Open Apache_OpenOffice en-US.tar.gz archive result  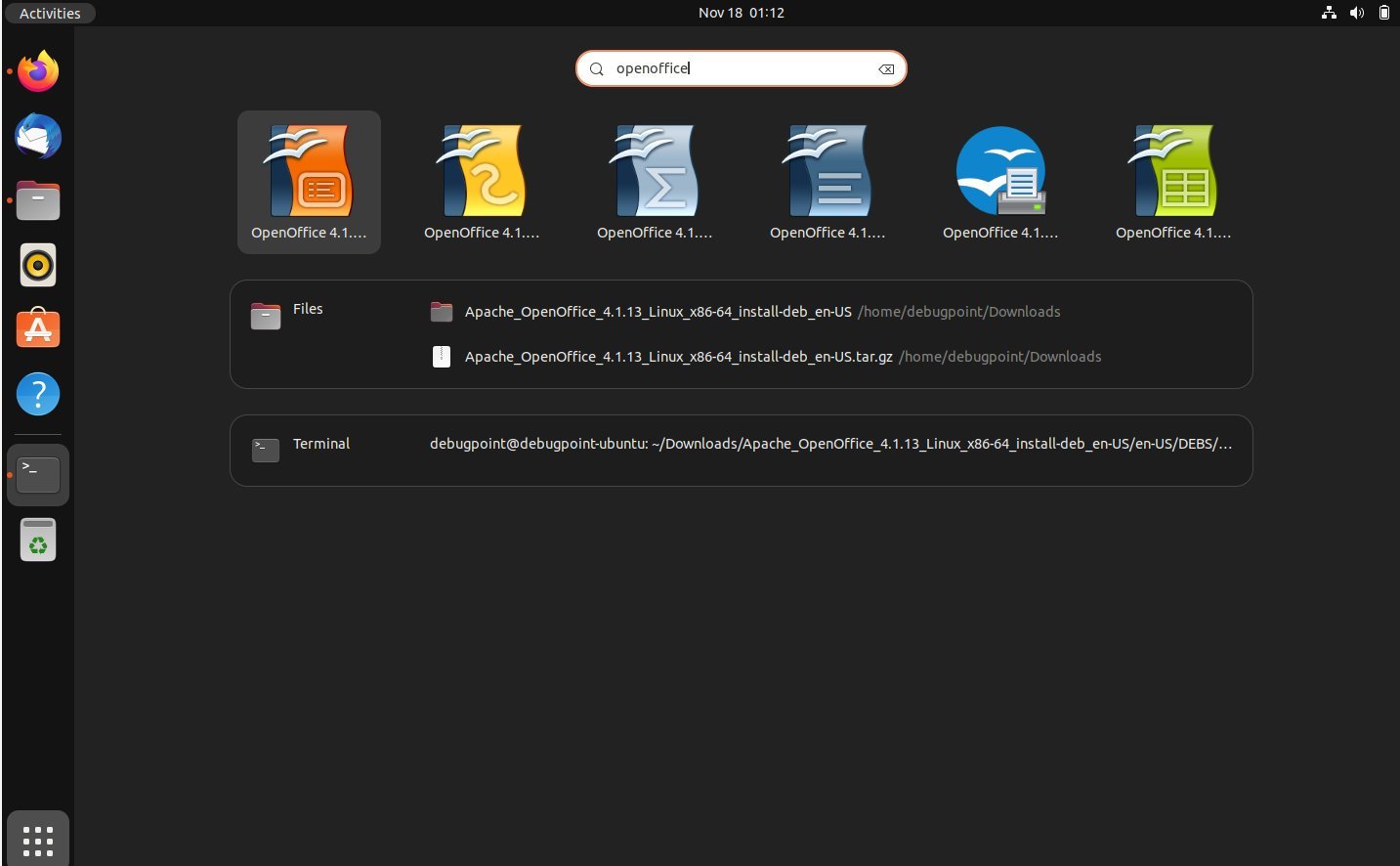pos(766,357)
